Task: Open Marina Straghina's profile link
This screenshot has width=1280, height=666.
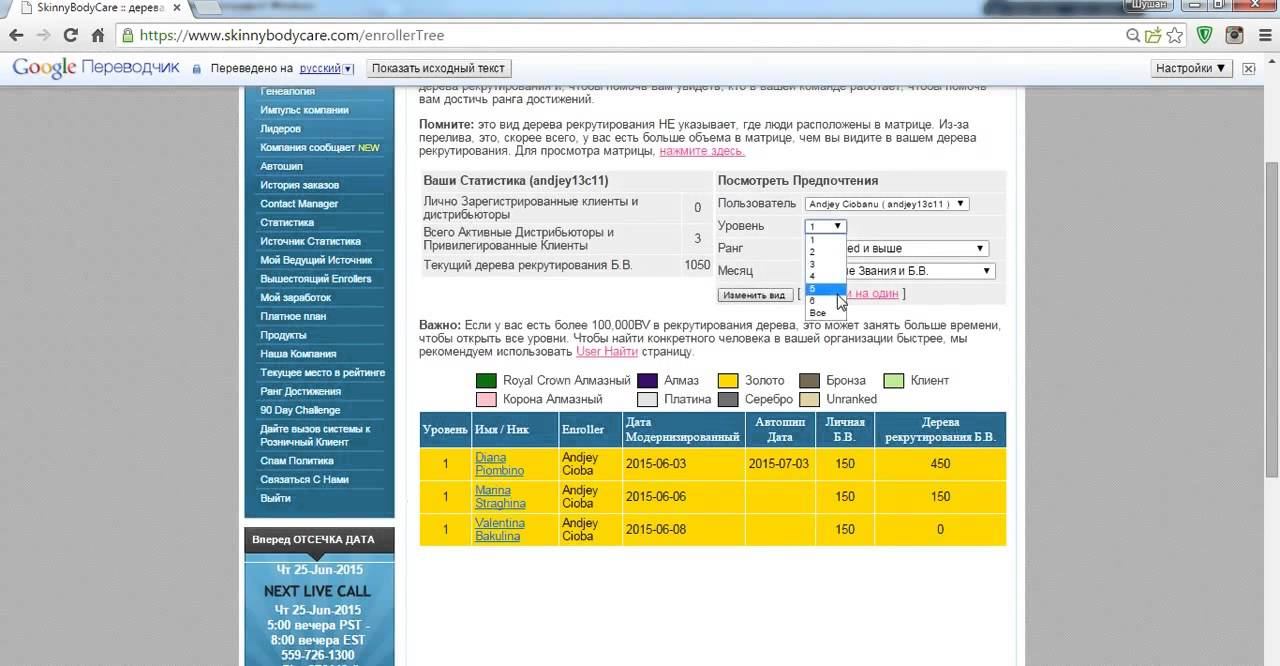Action: coord(500,497)
